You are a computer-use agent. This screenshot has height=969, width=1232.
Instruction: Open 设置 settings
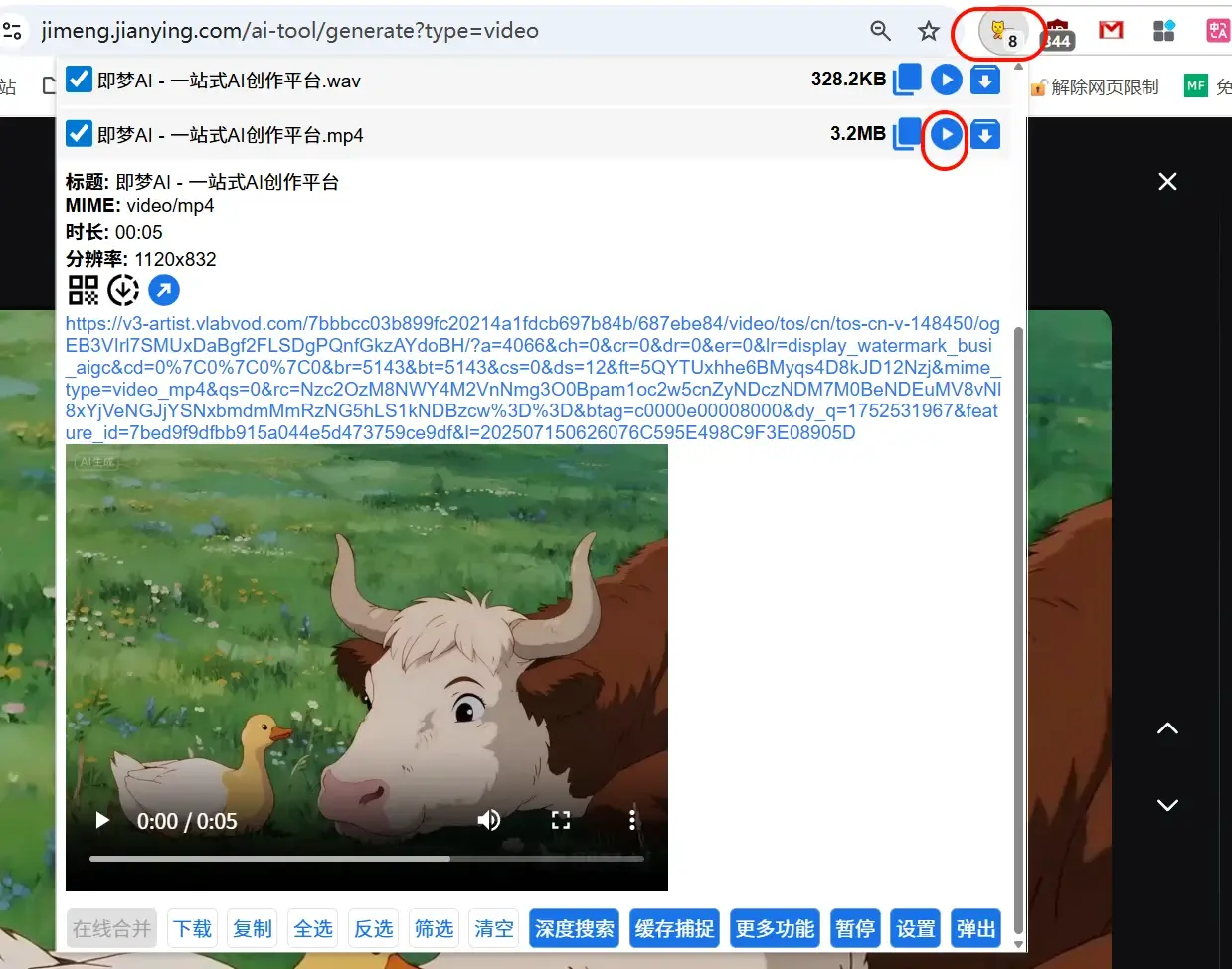916,928
